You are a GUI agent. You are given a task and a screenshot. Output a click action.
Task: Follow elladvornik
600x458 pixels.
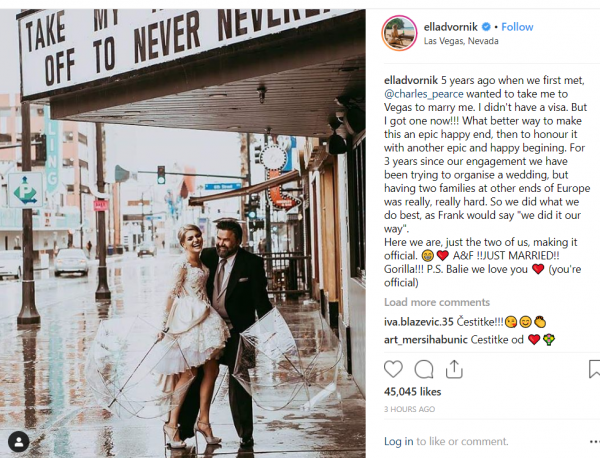pyautogui.click(x=517, y=27)
